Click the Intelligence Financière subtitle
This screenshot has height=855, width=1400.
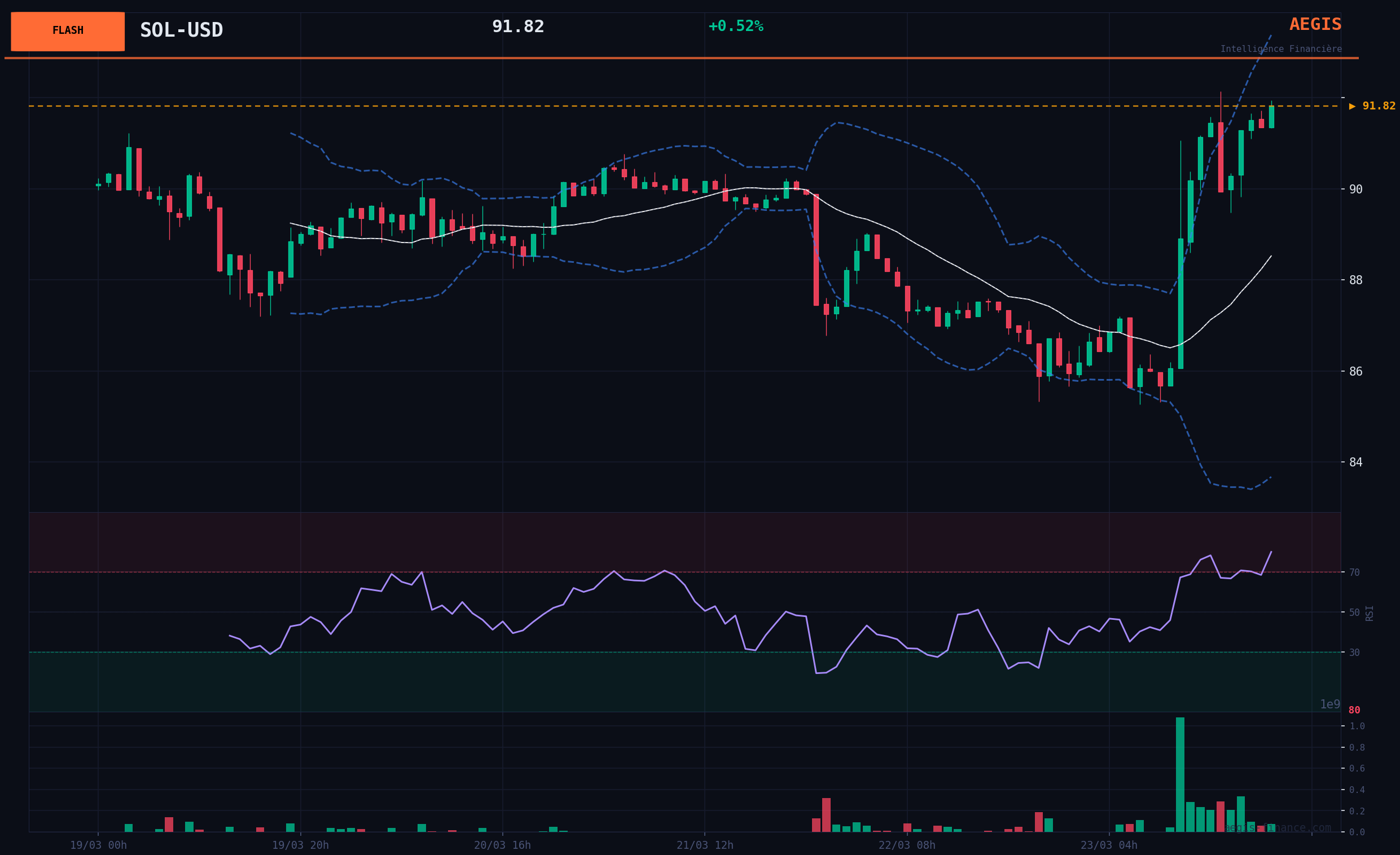point(1281,50)
